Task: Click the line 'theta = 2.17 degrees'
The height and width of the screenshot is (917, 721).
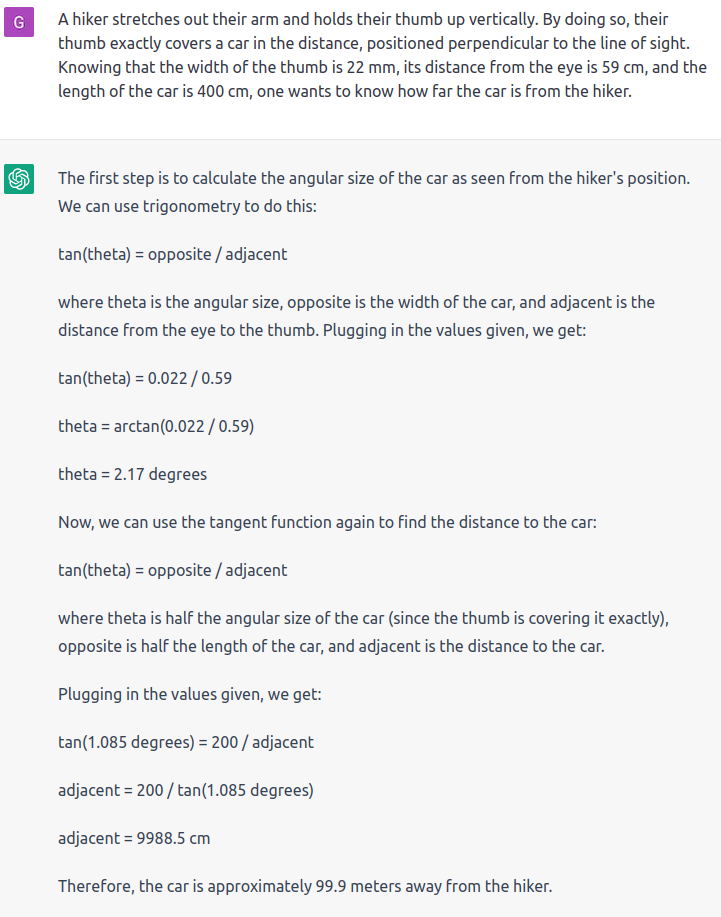Action: coord(132,474)
